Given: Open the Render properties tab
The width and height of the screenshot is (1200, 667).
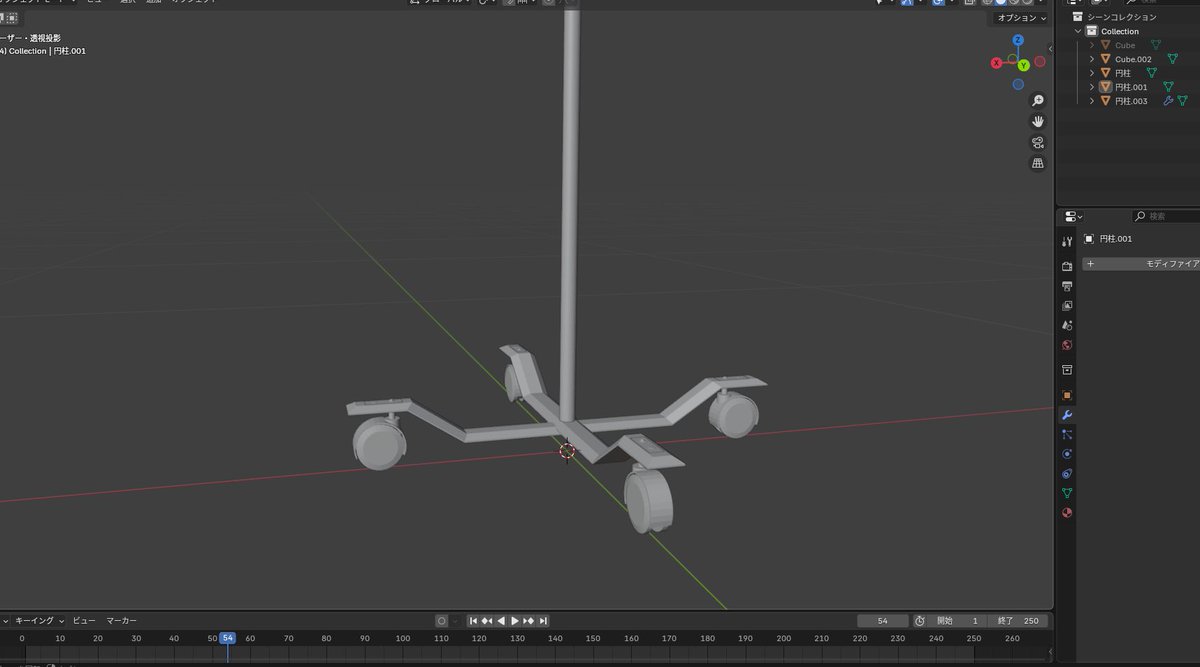Looking at the screenshot, I should pos(1067,266).
